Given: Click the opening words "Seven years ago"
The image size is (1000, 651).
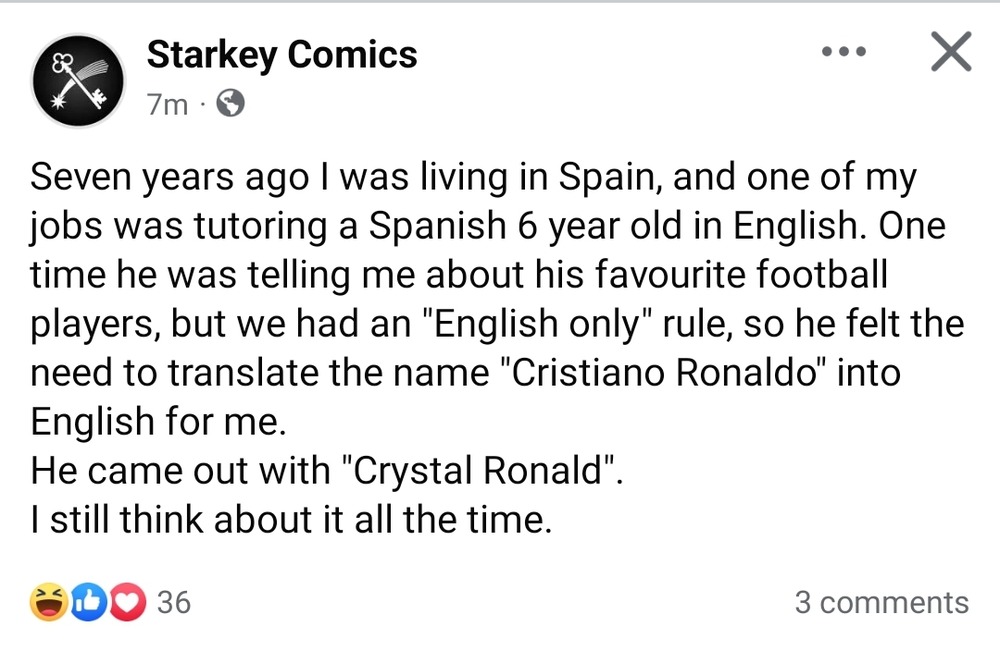Looking at the screenshot, I should pyautogui.click(x=170, y=177).
